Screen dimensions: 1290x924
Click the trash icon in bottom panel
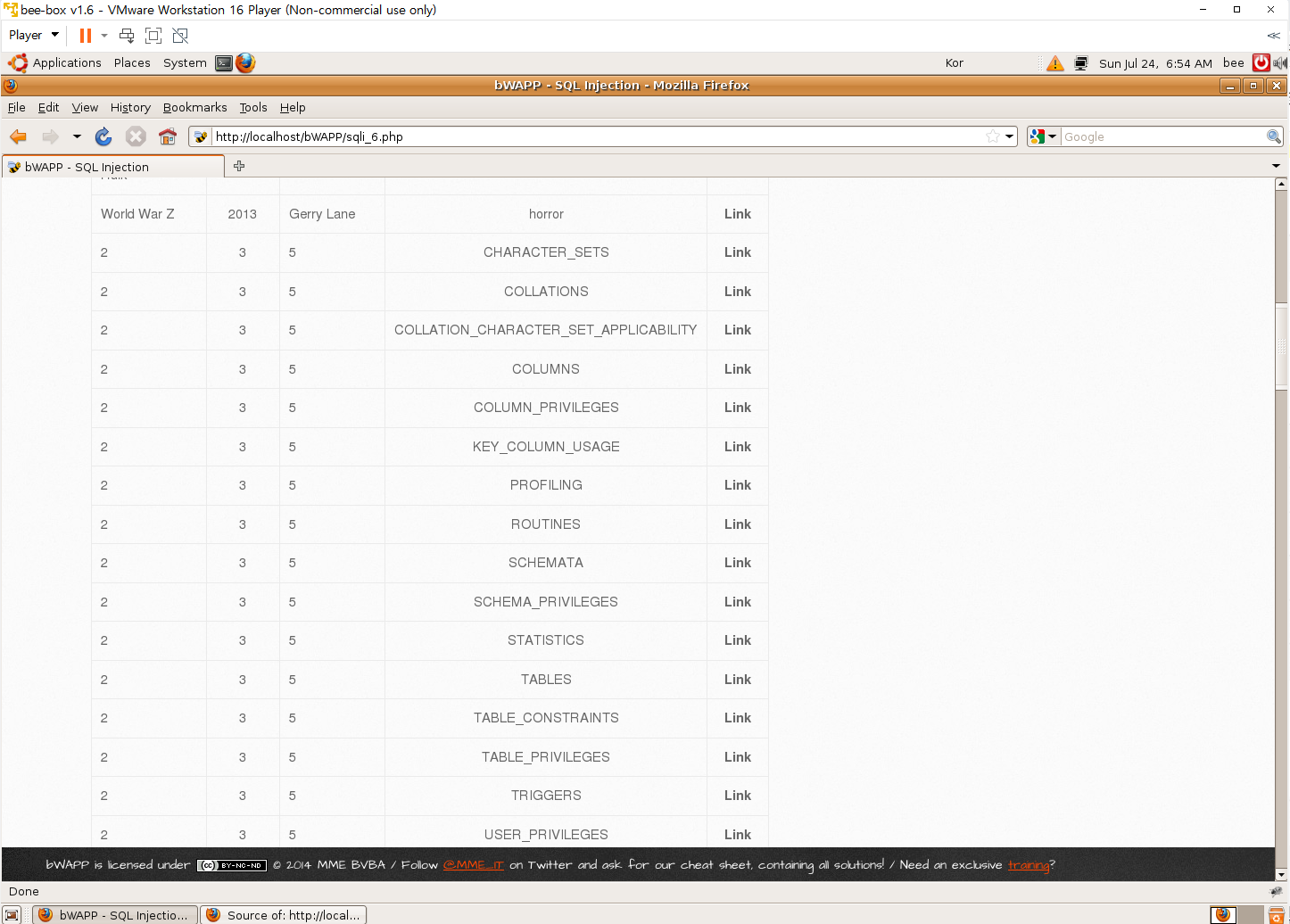(1277, 915)
